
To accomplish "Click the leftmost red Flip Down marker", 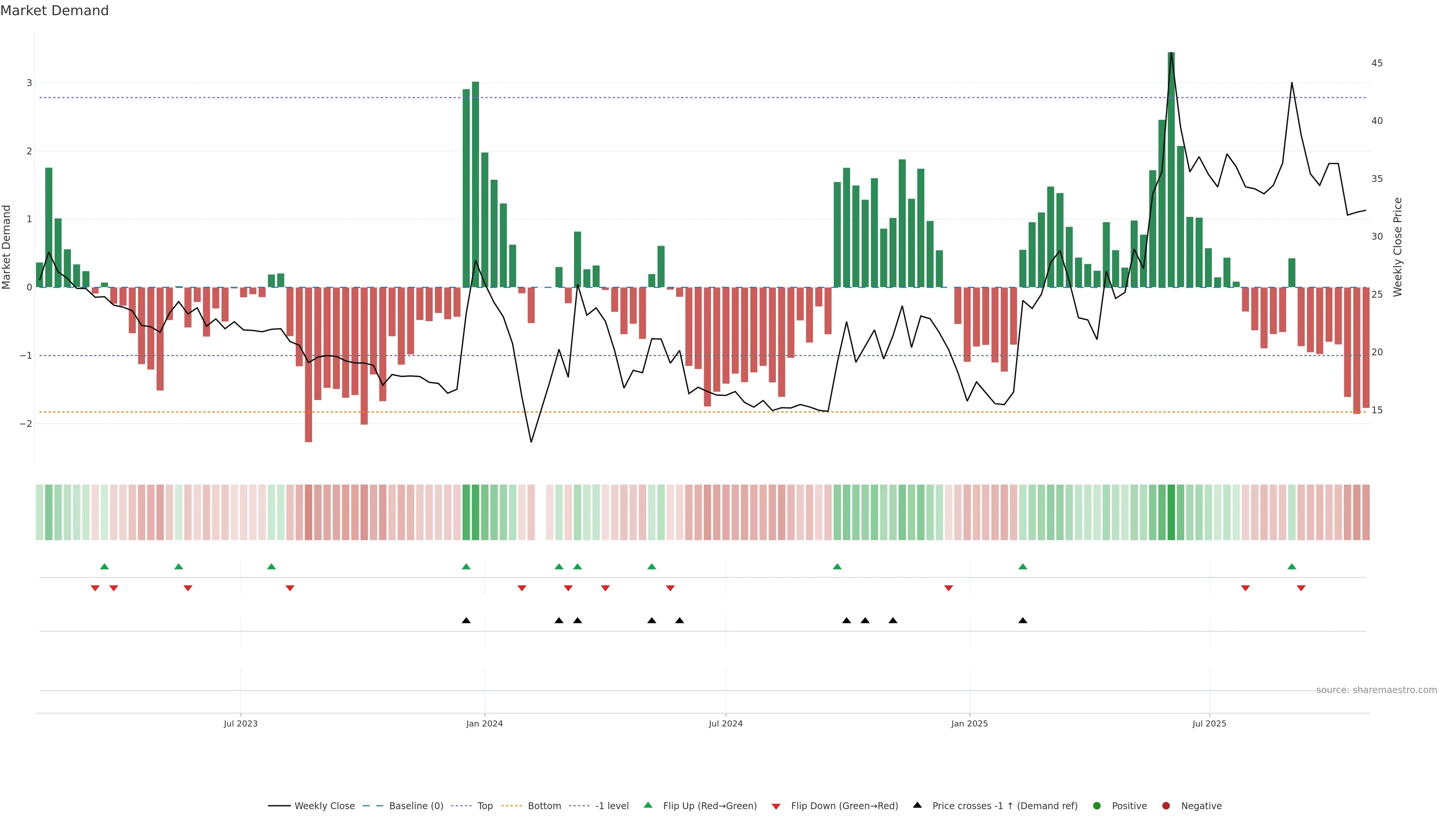I will coord(95,588).
